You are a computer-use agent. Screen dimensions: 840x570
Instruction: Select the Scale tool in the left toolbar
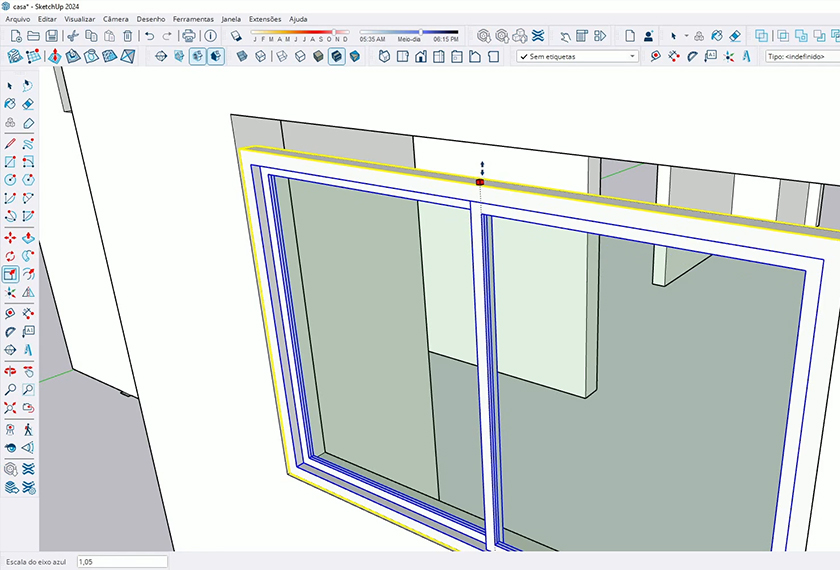pos(10,274)
